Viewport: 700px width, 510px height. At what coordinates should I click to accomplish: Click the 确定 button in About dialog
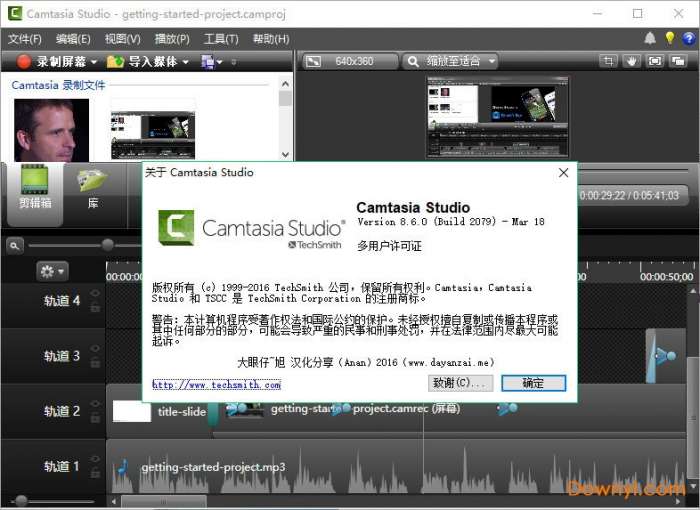tap(533, 383)
